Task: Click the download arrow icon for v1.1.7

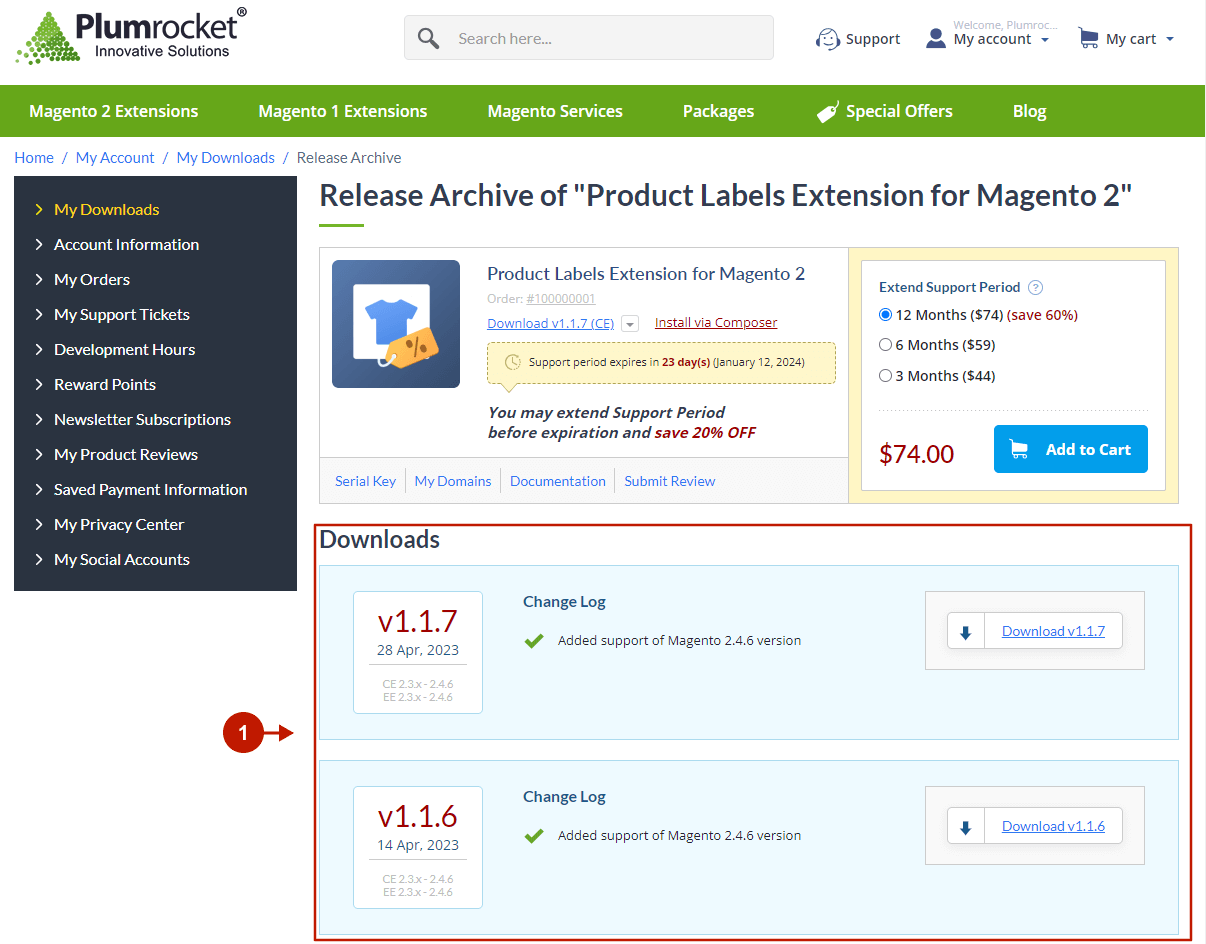Action: [x=966, y=631]
